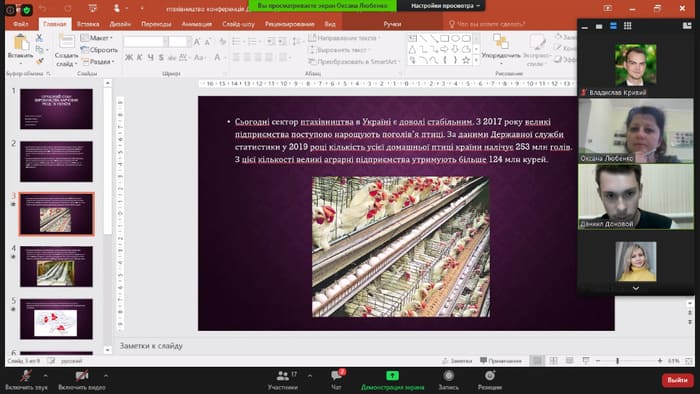Open the font size combo box
The image size is (700, 394).
point(180,41)
